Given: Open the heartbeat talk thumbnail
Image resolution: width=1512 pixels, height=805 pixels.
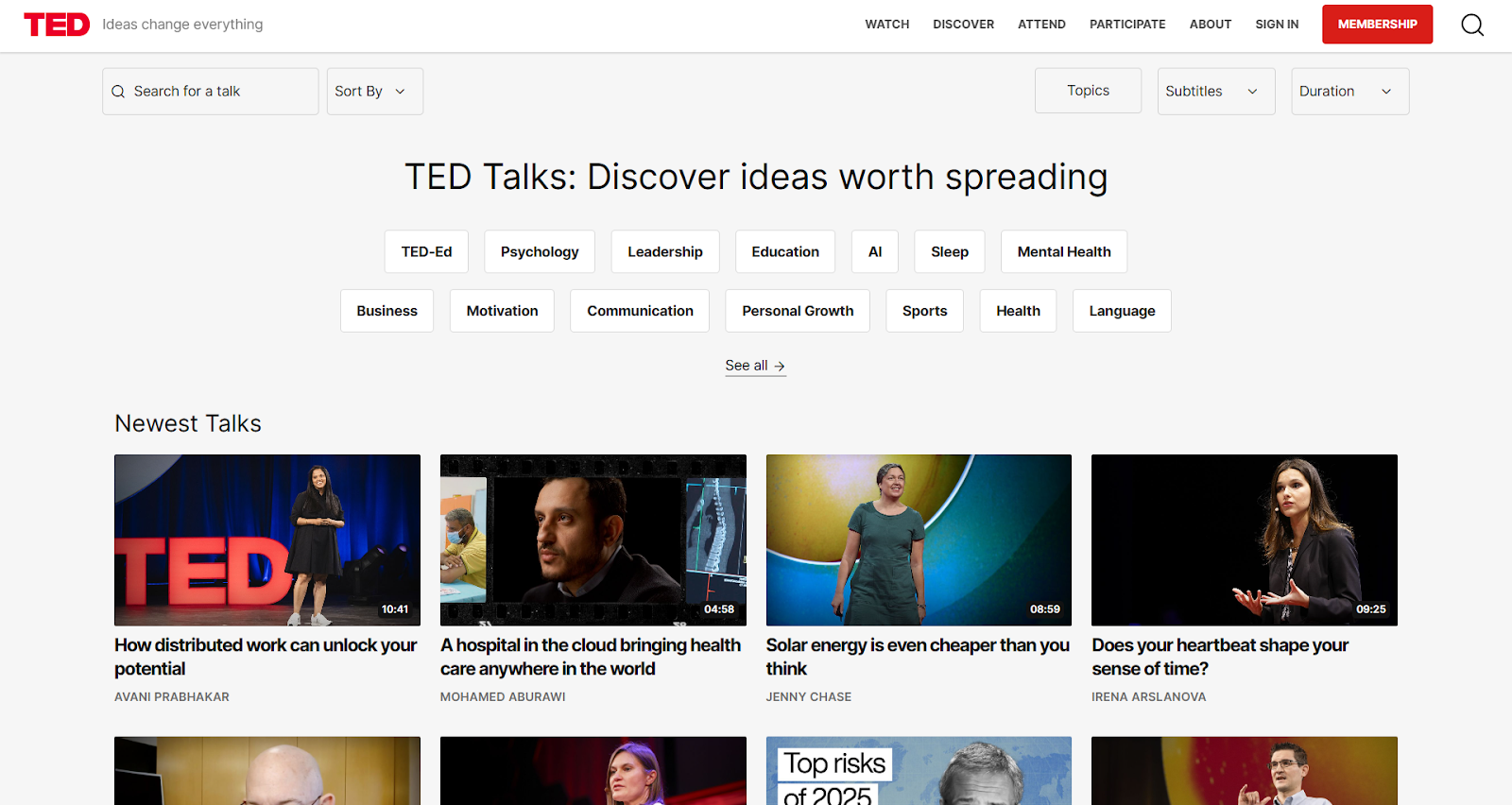Looking at the screenshot, I should (1245, 540).
